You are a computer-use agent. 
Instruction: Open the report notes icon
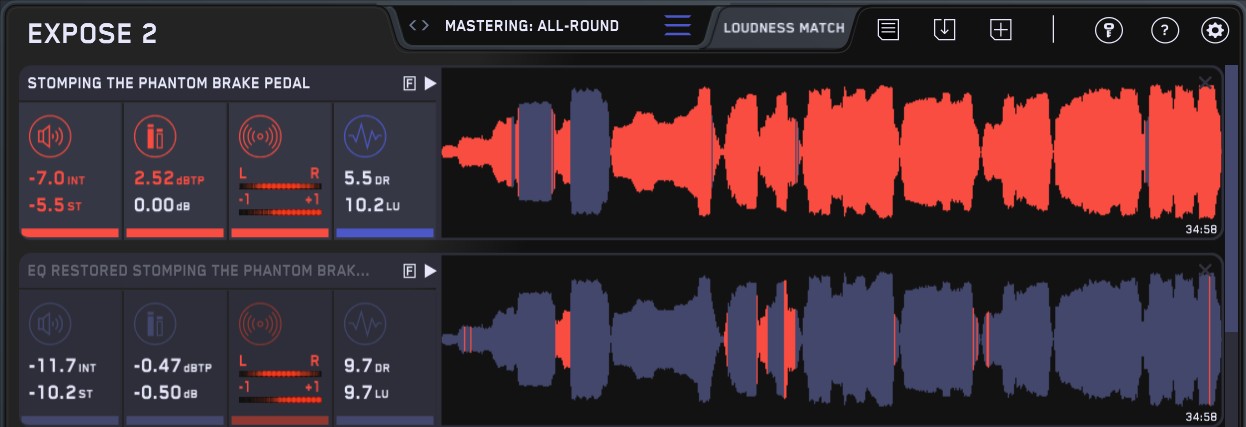pyautogui.click(x=888, y=30)
